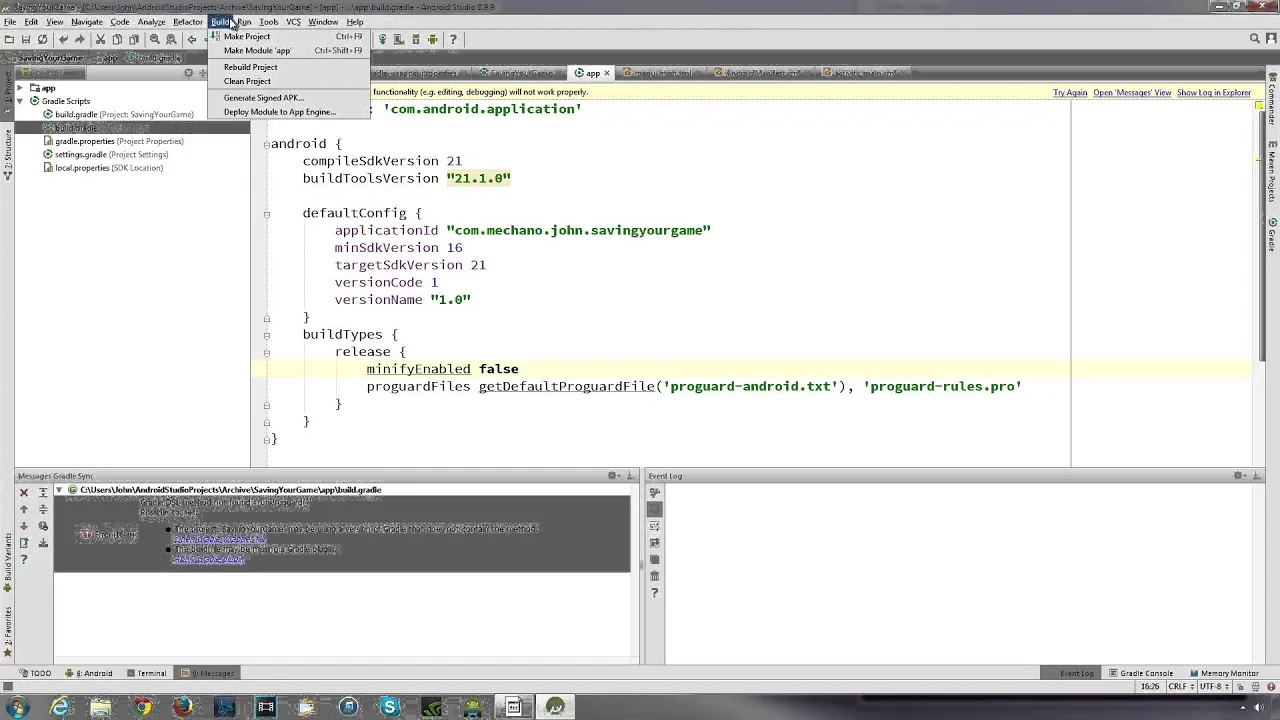
Task: Fold the defaultConfig block
Action: click(x=267, y=213)
